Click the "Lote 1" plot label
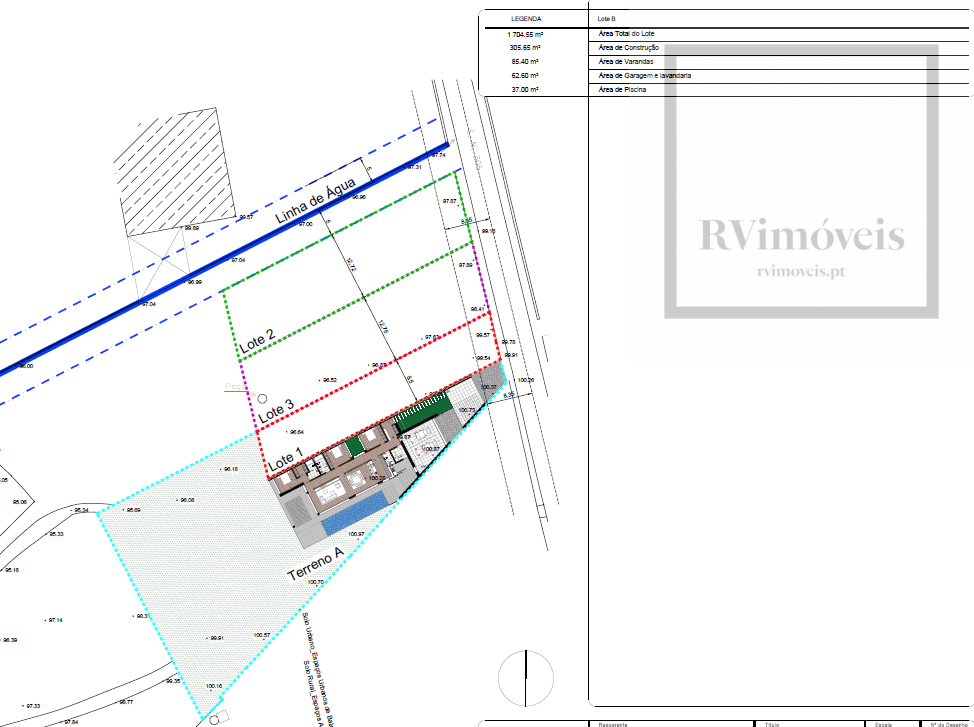The image size is (974, 727). pos(286,461)
